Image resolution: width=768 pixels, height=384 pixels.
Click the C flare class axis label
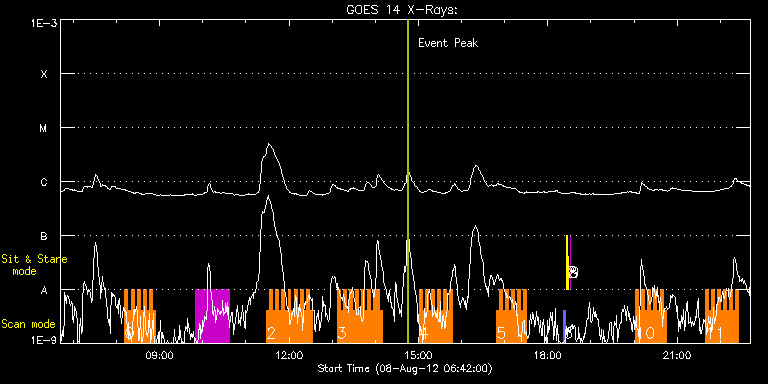pos(44,182)
